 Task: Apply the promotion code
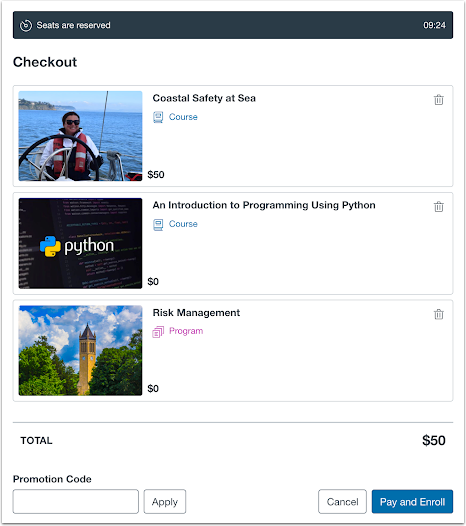[165, 501]
